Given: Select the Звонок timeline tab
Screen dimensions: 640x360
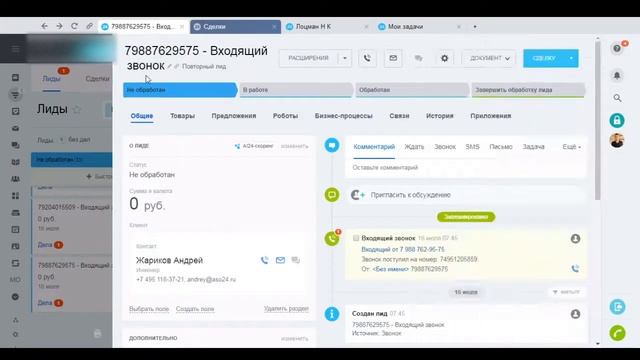Looking at the screenshot, I should tap(445, 147).
